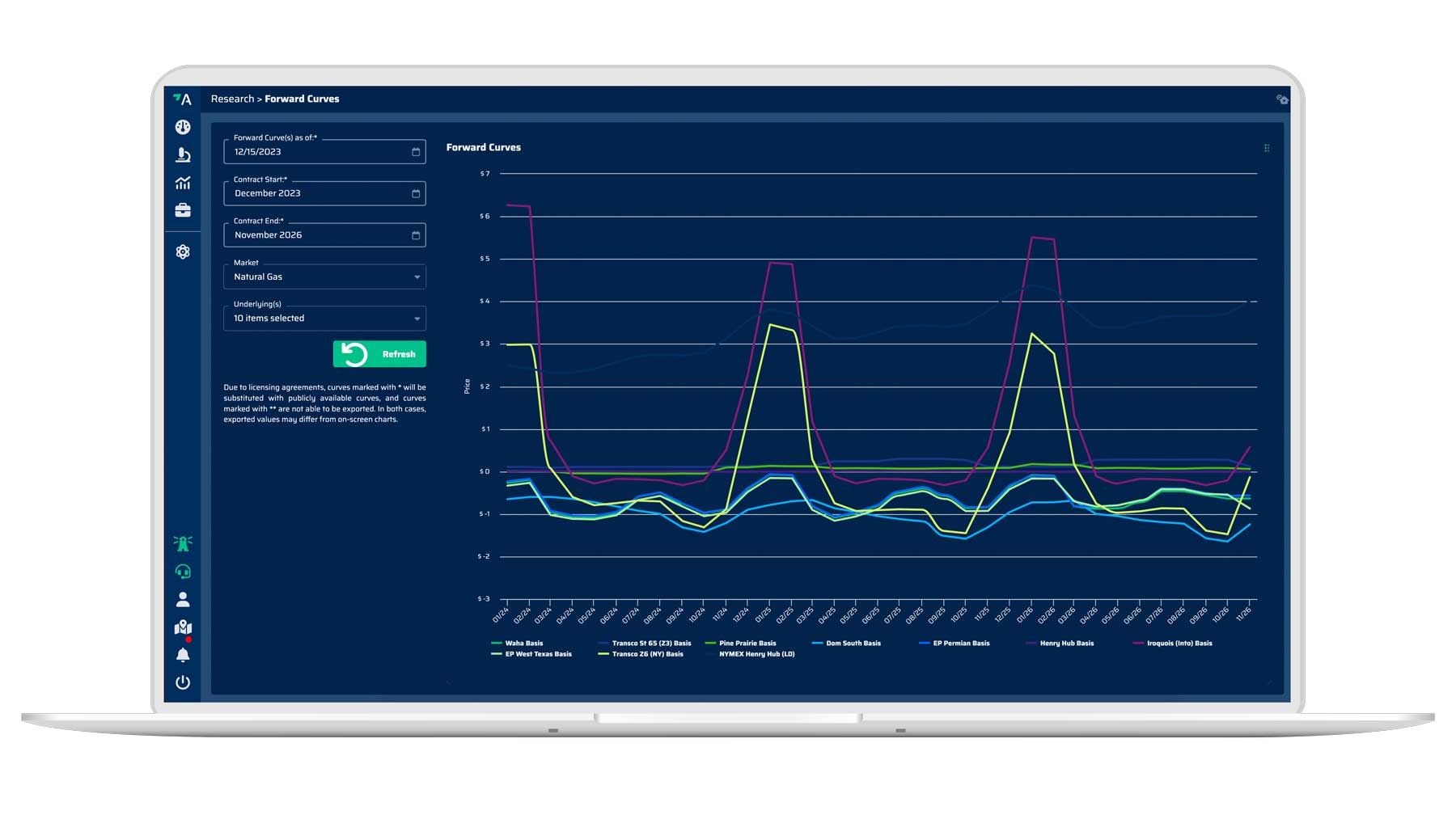Open the user profile icon

tap(183, 599)
